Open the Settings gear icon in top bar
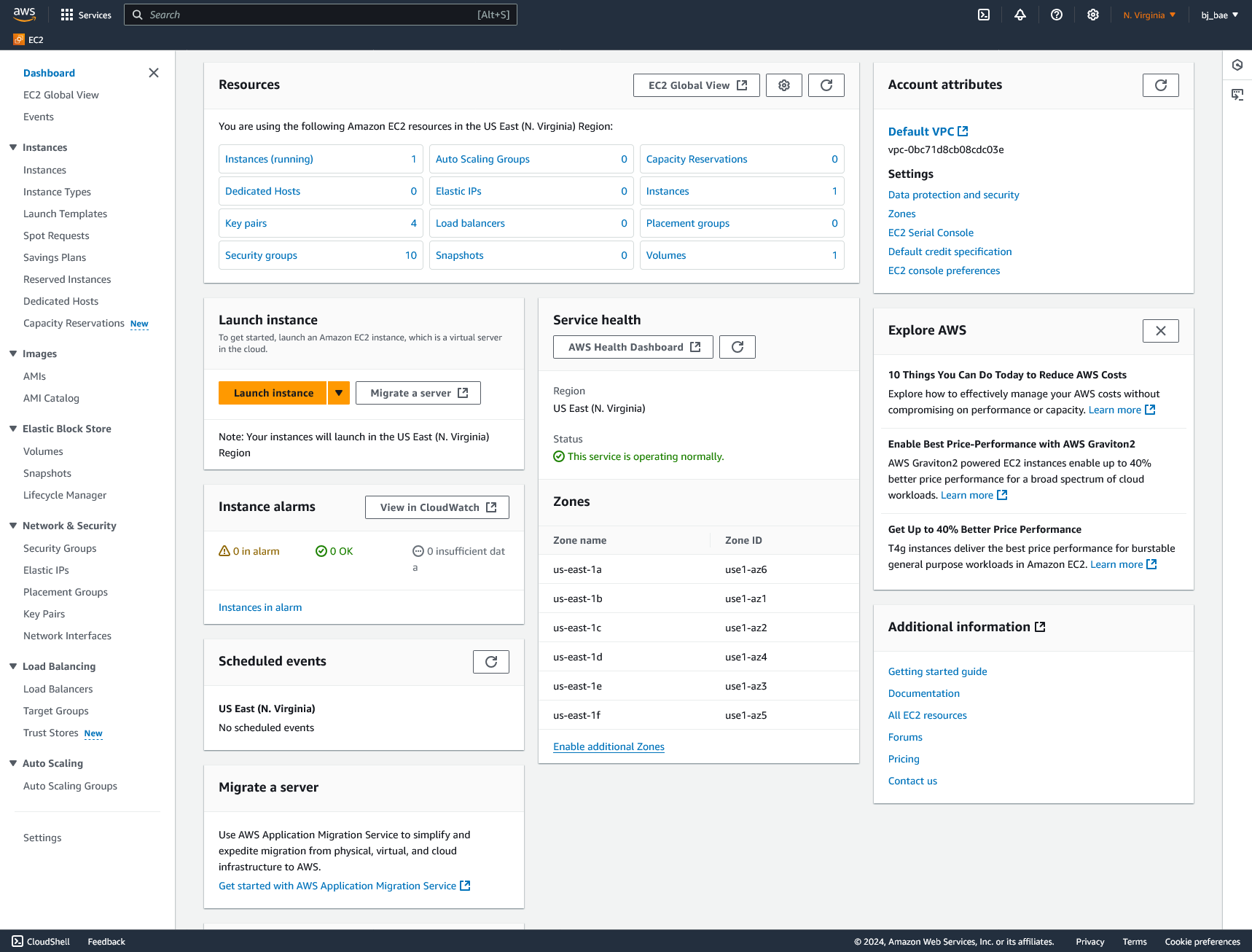Image resolution: width=1252 pixels, height=952 pixels. click(x=1092, y=15)
